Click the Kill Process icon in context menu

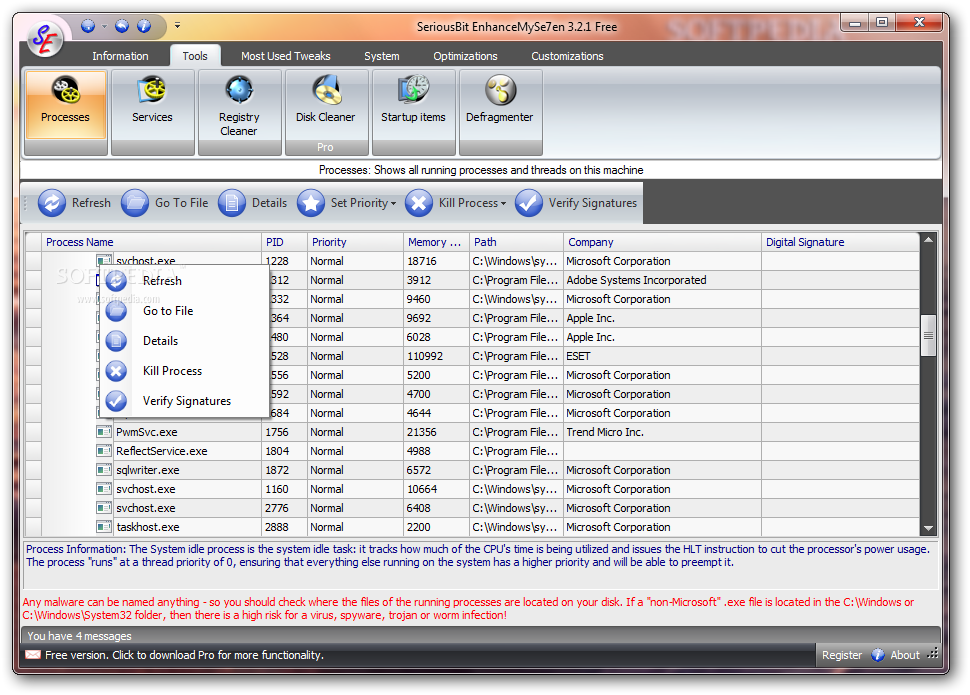click(116, 371)
